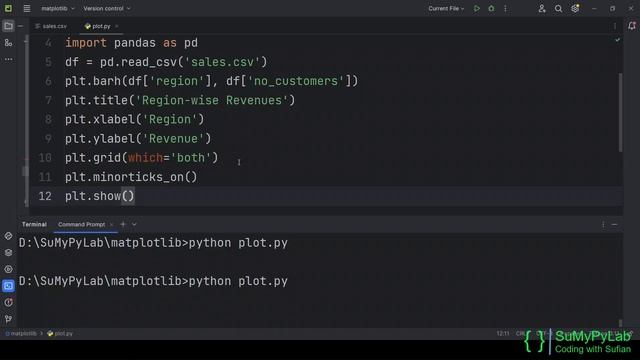Open the Code With Me icon
The width and height of the screenshot is (640, 360).
(542, 8)
